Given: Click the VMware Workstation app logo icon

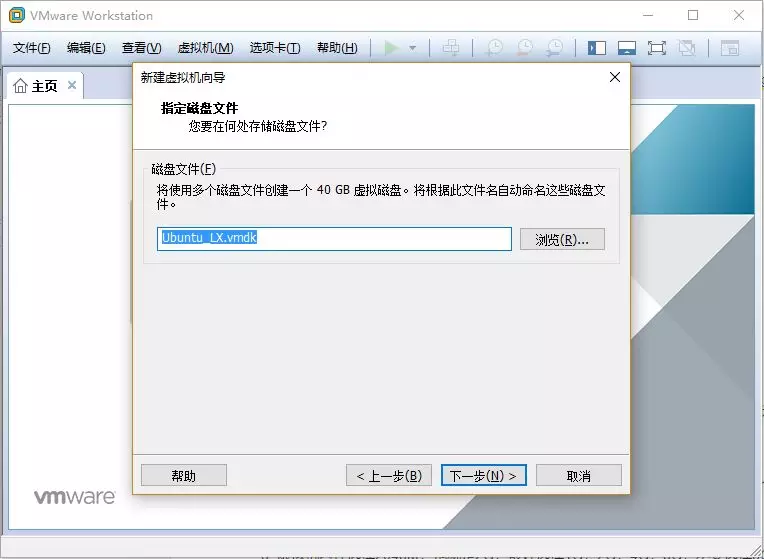Looking at the screenshot, I should (x=17, y=15).
